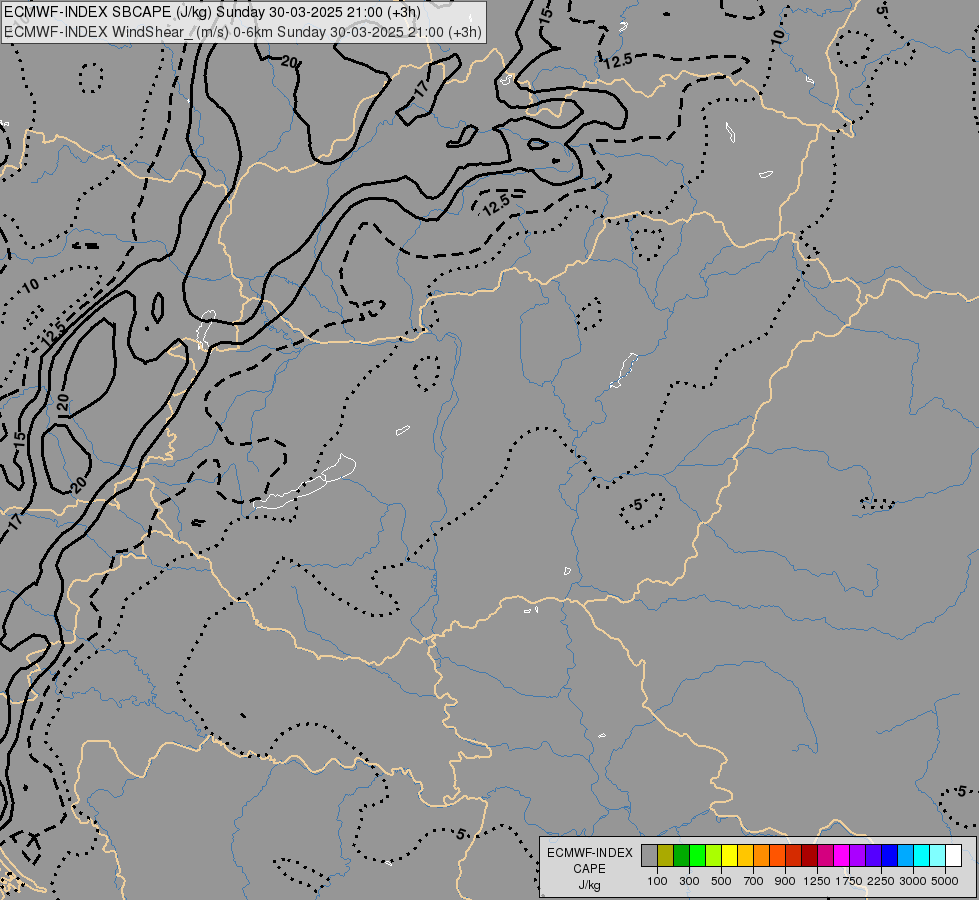Viewport: 979px width, 900px height.
Task: Pick the indigo swatch before 2250
Action: (x=873, y=855)
